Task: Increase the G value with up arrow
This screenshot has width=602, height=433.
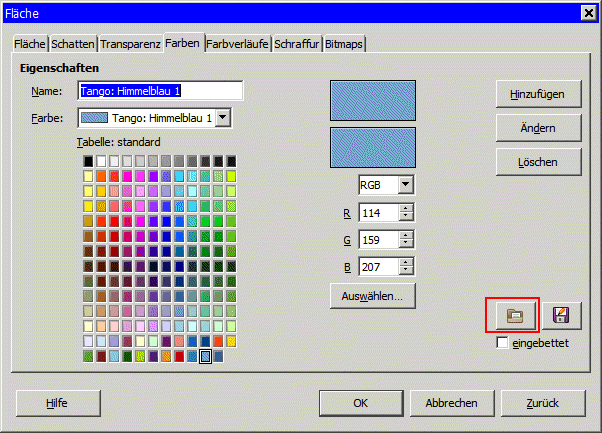Action: point(406,236)
